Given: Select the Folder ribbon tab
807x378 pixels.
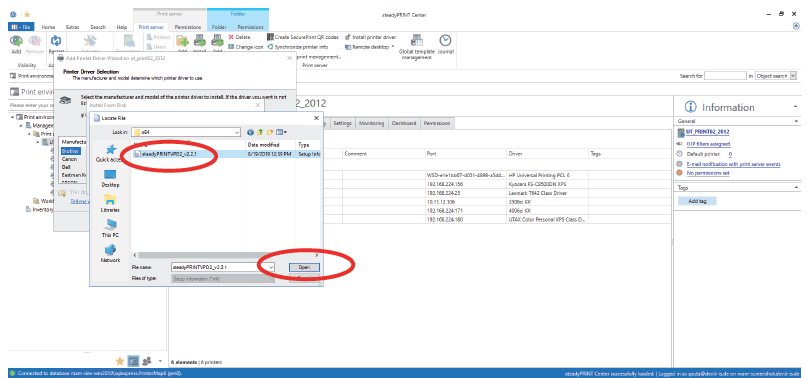Looking at the screenshot, I should (219, 27).
